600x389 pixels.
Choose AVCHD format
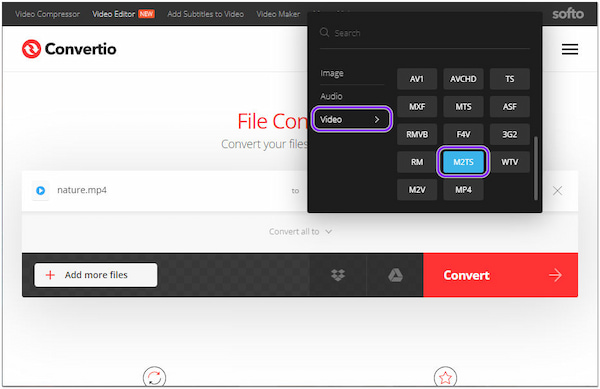click(463, 79)
